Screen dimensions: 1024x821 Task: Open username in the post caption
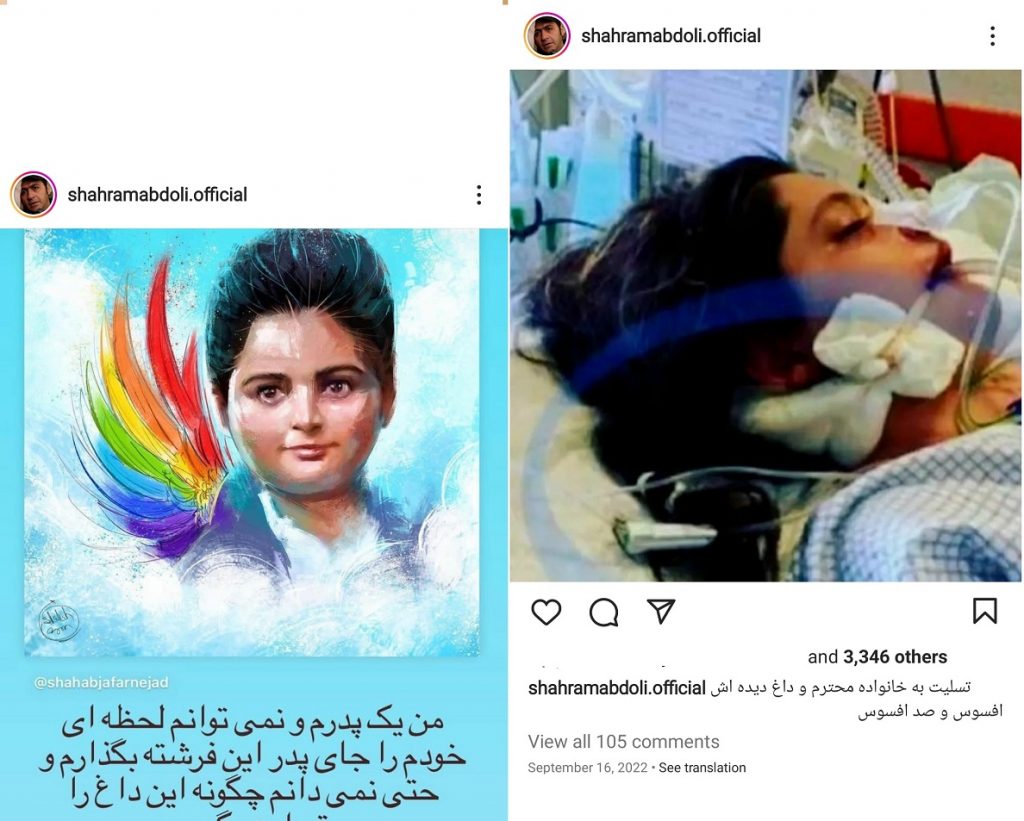[616, 688]
